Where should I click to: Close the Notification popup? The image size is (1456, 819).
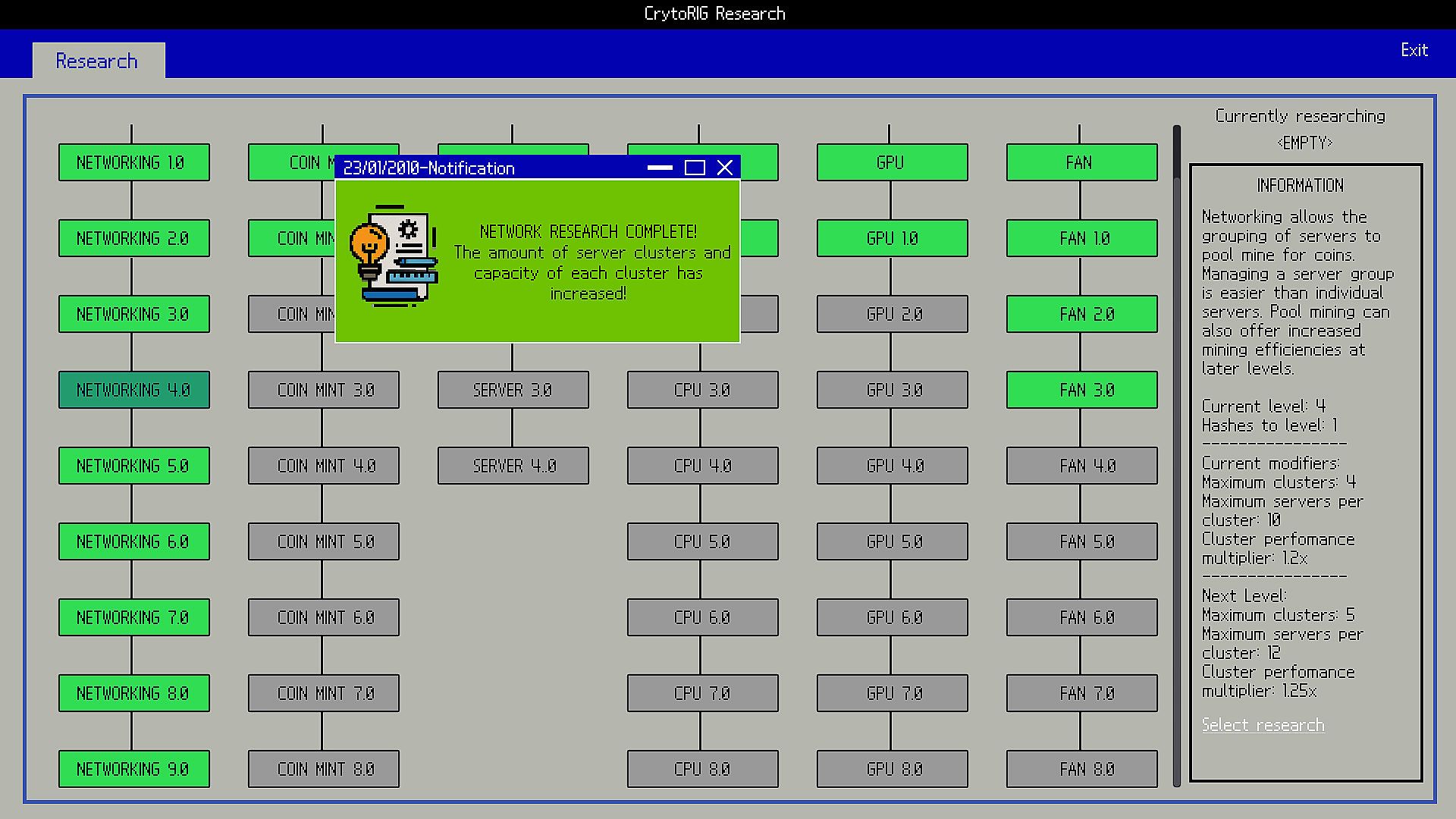point(725,168)
